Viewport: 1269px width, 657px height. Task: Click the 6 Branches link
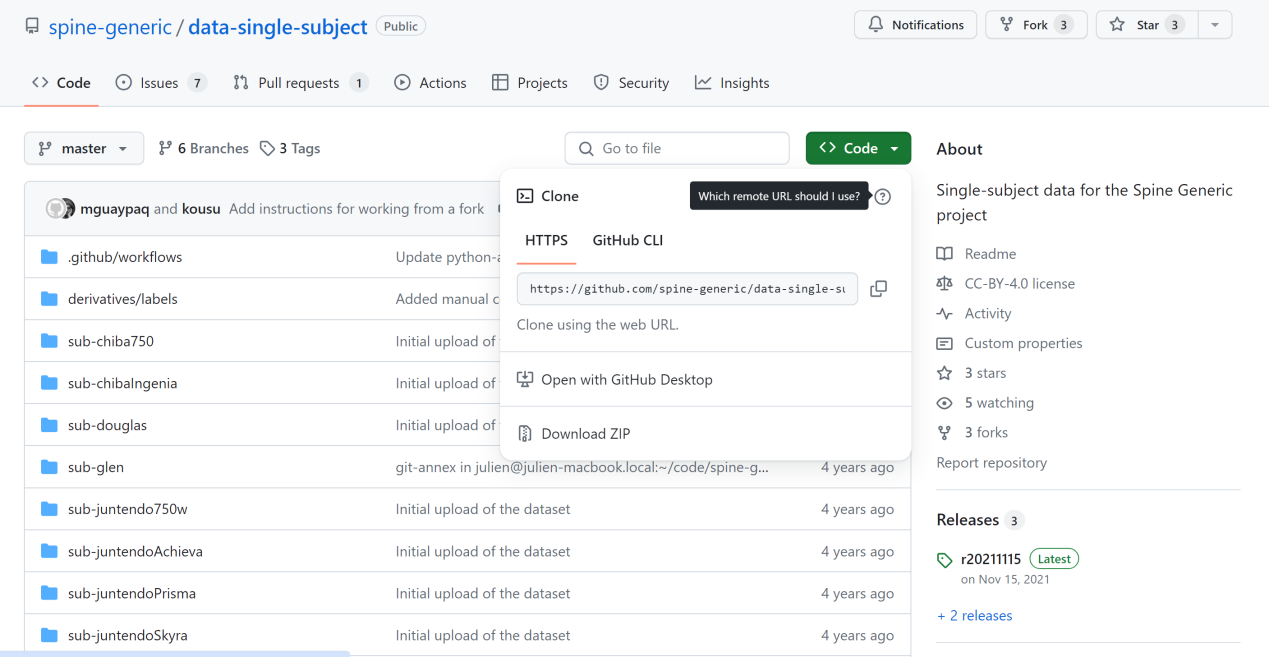coord(204,148)
